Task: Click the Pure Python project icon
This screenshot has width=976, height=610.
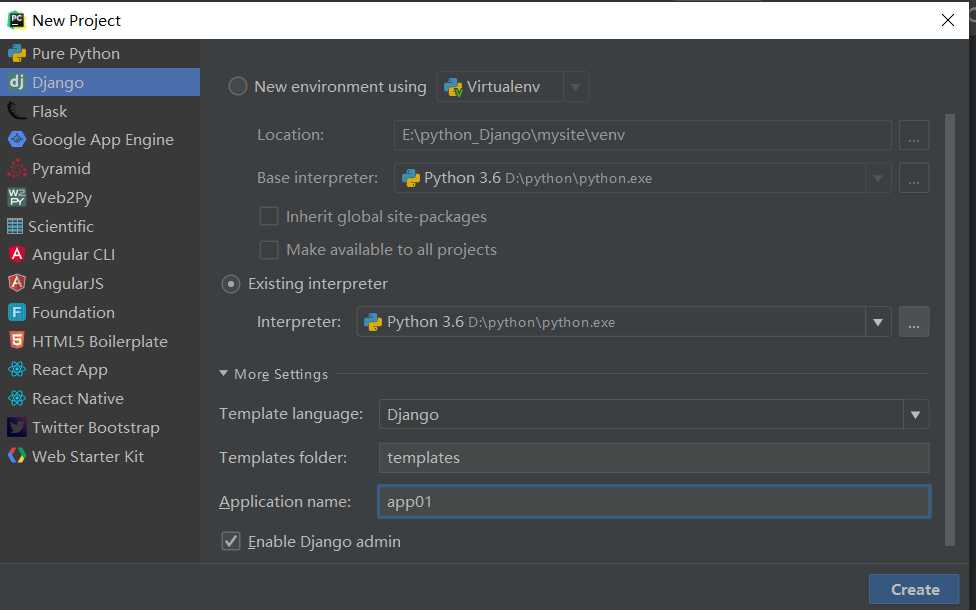Action: [17, 54]
